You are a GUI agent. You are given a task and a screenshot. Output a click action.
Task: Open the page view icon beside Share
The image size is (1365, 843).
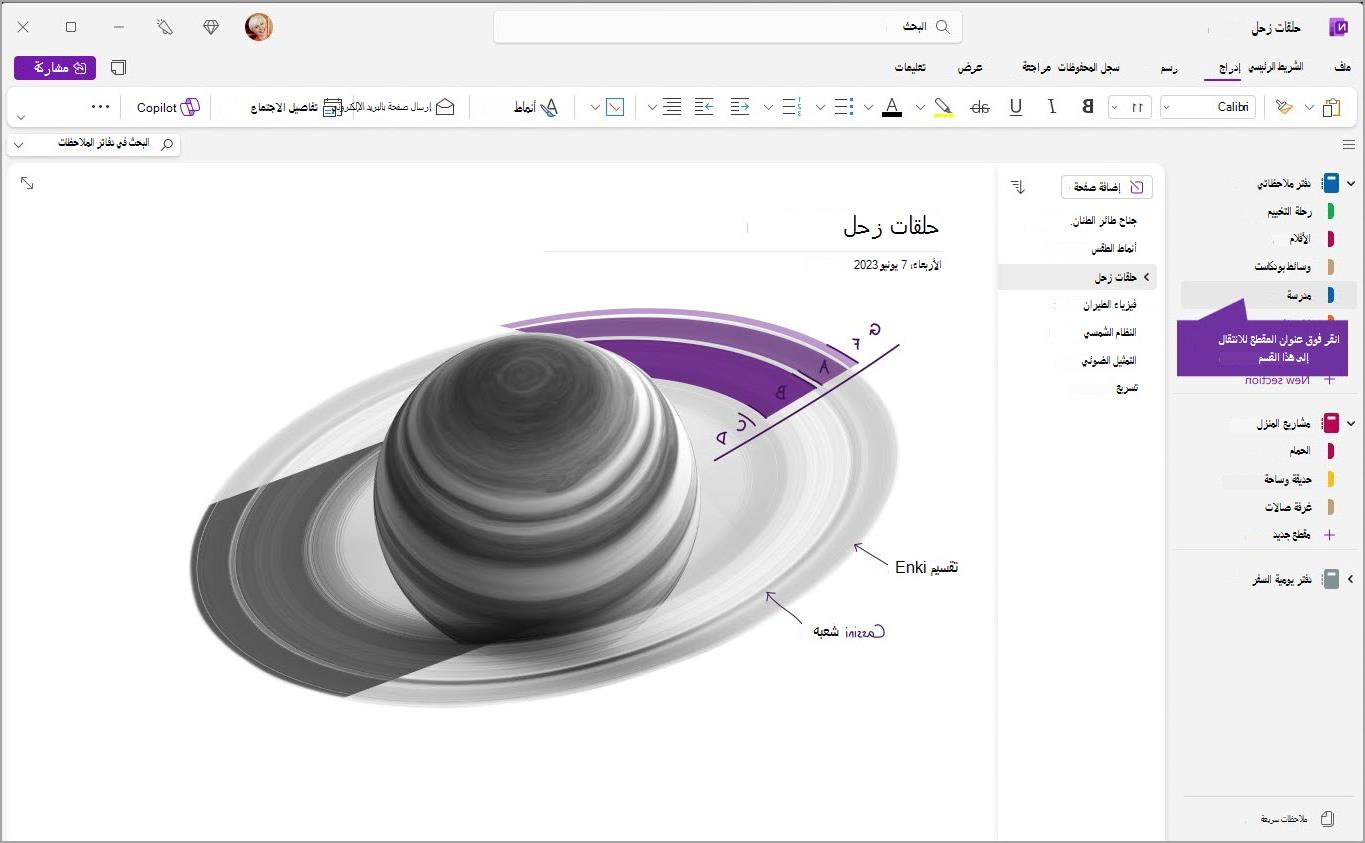118,68
